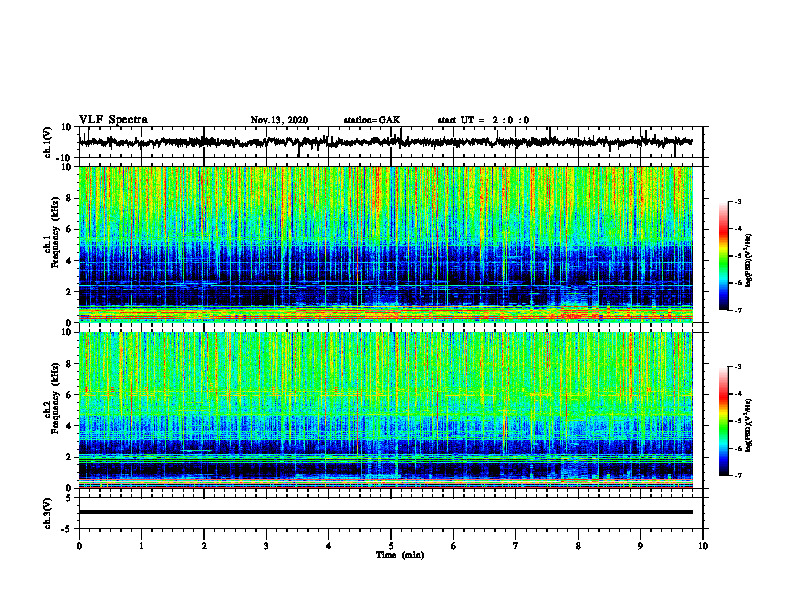Click time axis tick label "5"
This screenshot has width=792, height=612.
(391, 546)
